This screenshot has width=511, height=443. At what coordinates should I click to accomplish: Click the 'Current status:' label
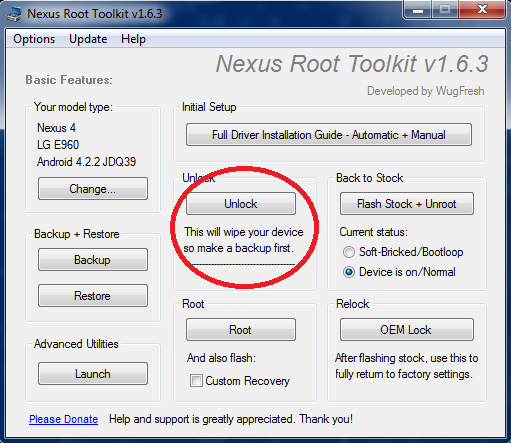(x=373, y=232)
